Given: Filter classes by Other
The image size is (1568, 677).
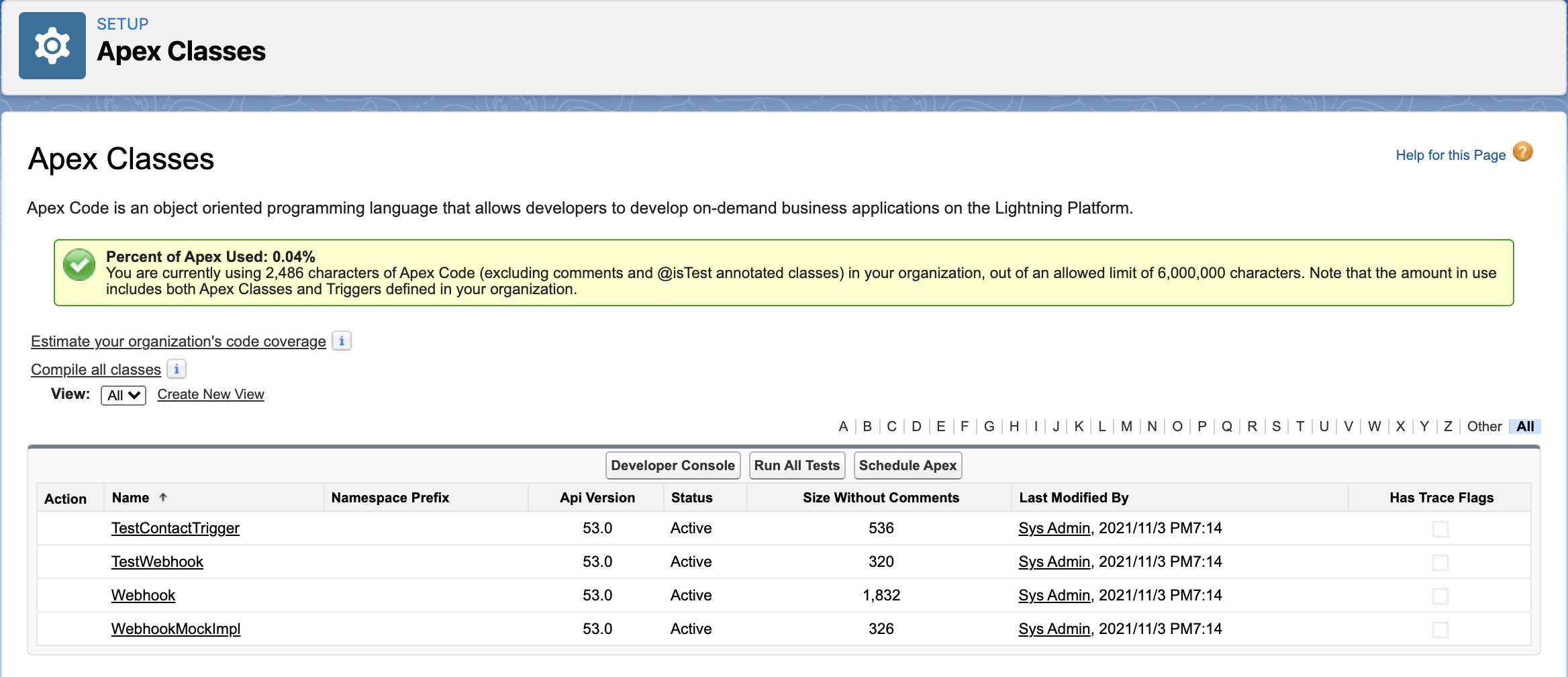Looking at the screenshot, I should (1484, 426).
